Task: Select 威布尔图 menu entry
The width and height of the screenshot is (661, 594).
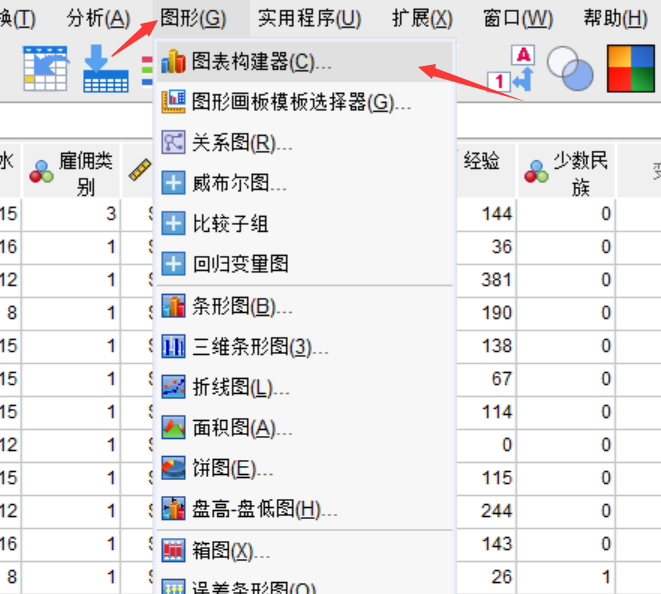Action: (x=305, y=183)
